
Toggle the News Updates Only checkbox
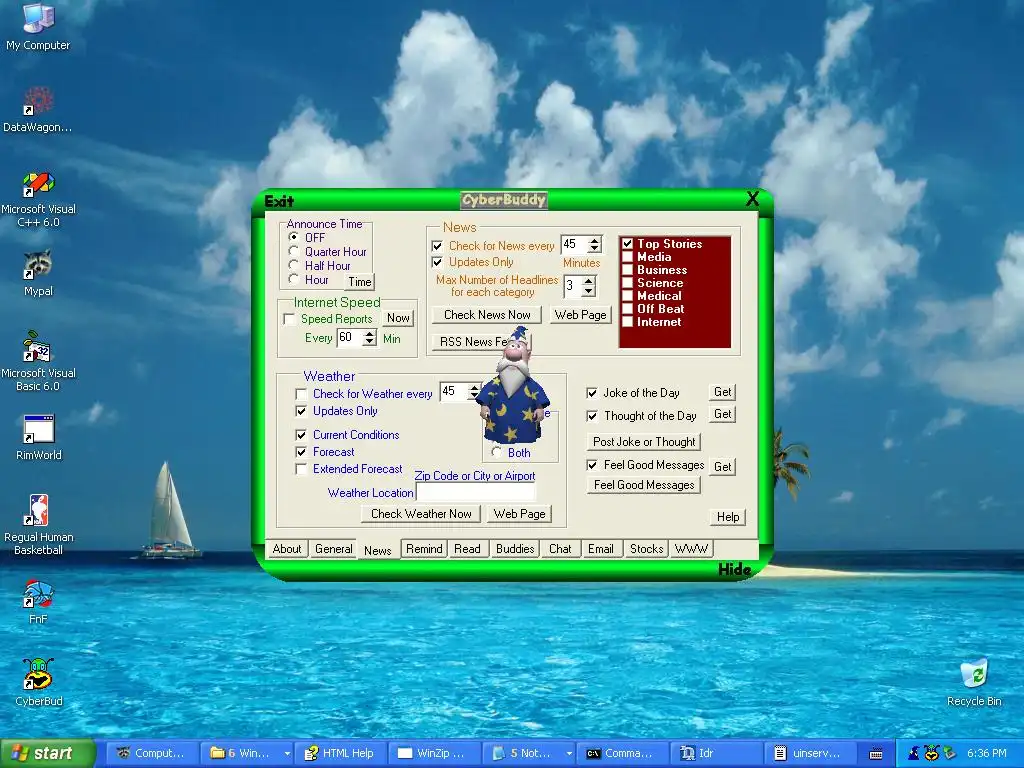pyautogui.click(x=437, y=262)
